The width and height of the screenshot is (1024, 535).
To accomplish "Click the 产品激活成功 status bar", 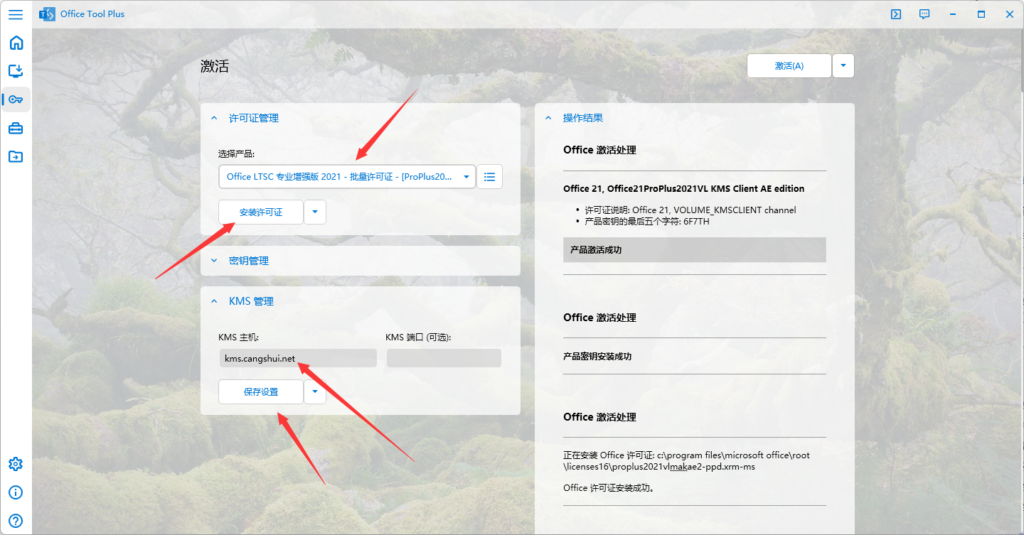I will point(694,250).
